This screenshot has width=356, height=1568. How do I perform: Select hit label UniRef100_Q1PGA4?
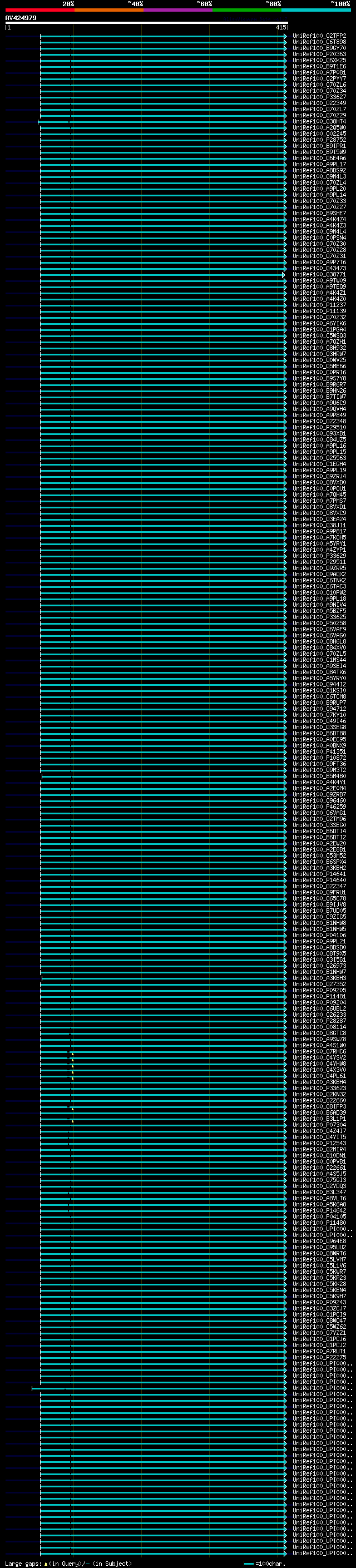pos(319,329)
